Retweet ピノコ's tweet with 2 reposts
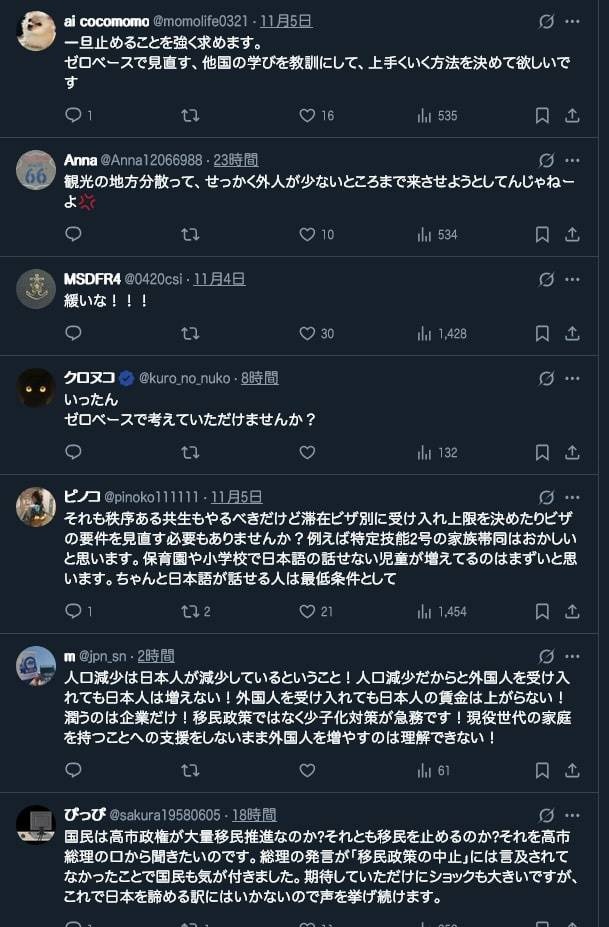Screen dimensions: 609x927 point(190,611)
